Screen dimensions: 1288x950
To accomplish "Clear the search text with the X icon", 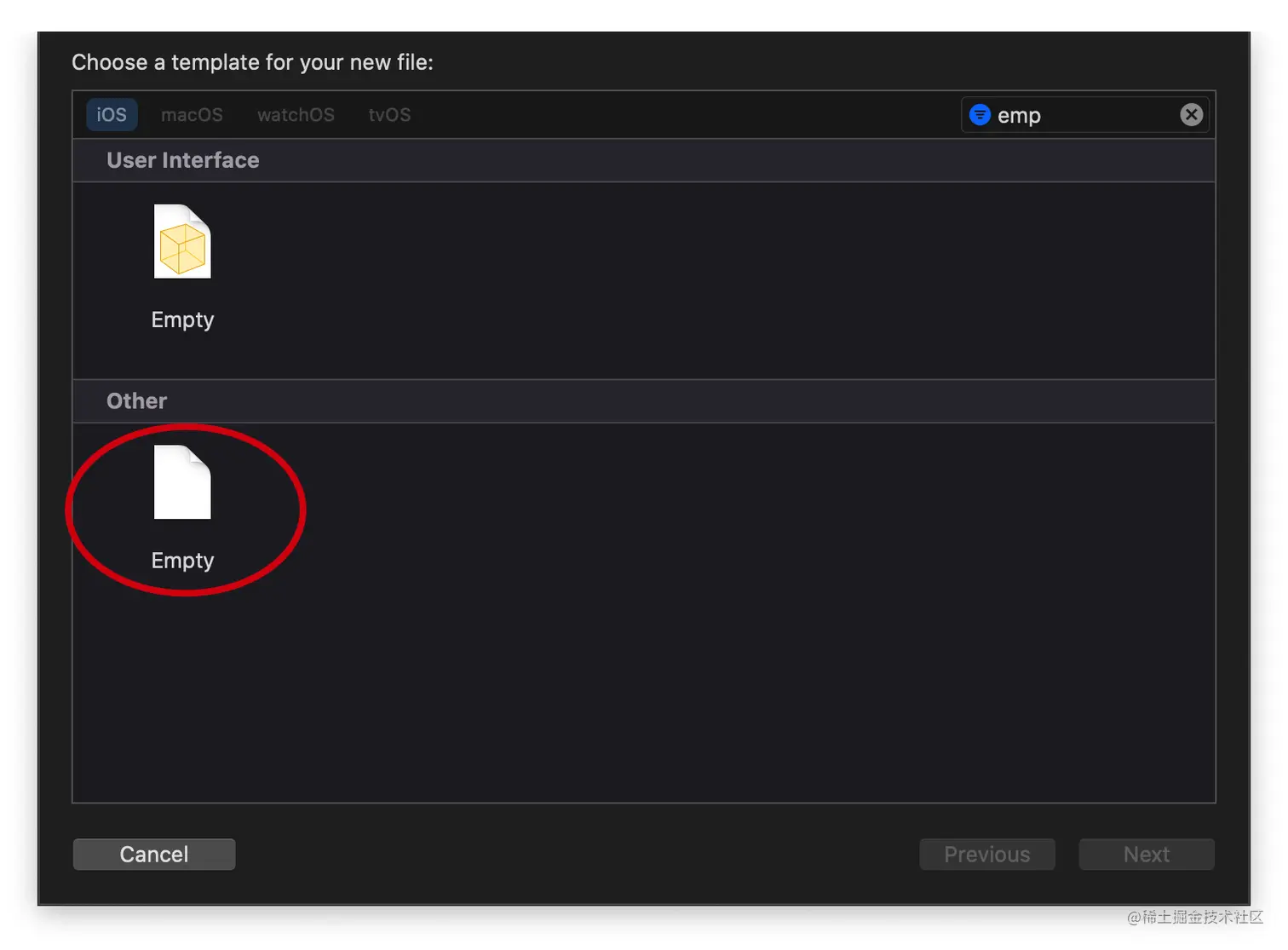I will tap(1192, 114).
